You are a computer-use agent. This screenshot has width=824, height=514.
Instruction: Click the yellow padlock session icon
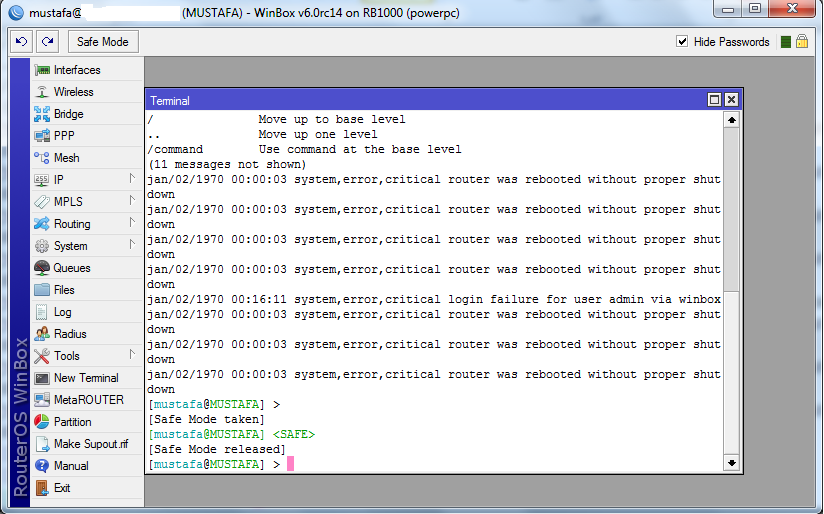[x=802, y=41]
